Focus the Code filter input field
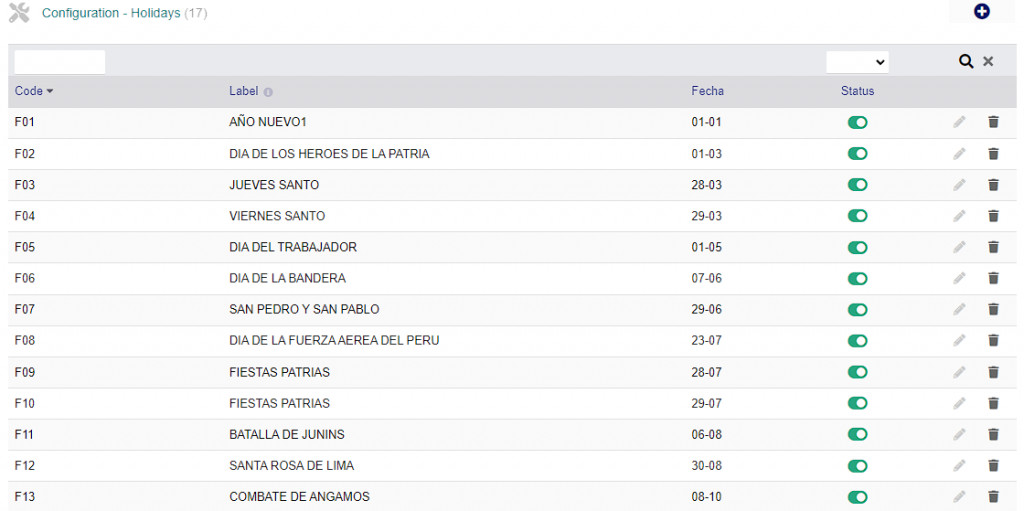Screen dimensions: 1024x511 [x=59, y=62]
